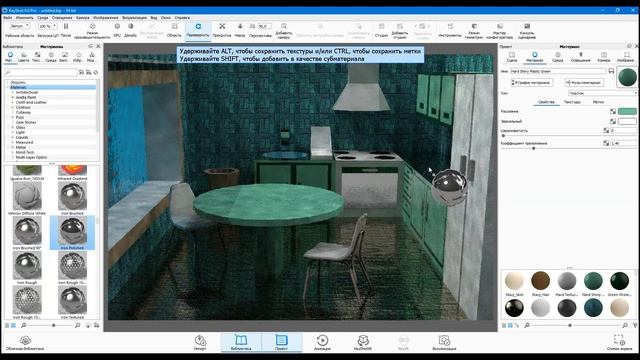This screenshot has height=360, width=640.
Task: Activate the Tumble camera tool
Action: [x=198, y=30]
